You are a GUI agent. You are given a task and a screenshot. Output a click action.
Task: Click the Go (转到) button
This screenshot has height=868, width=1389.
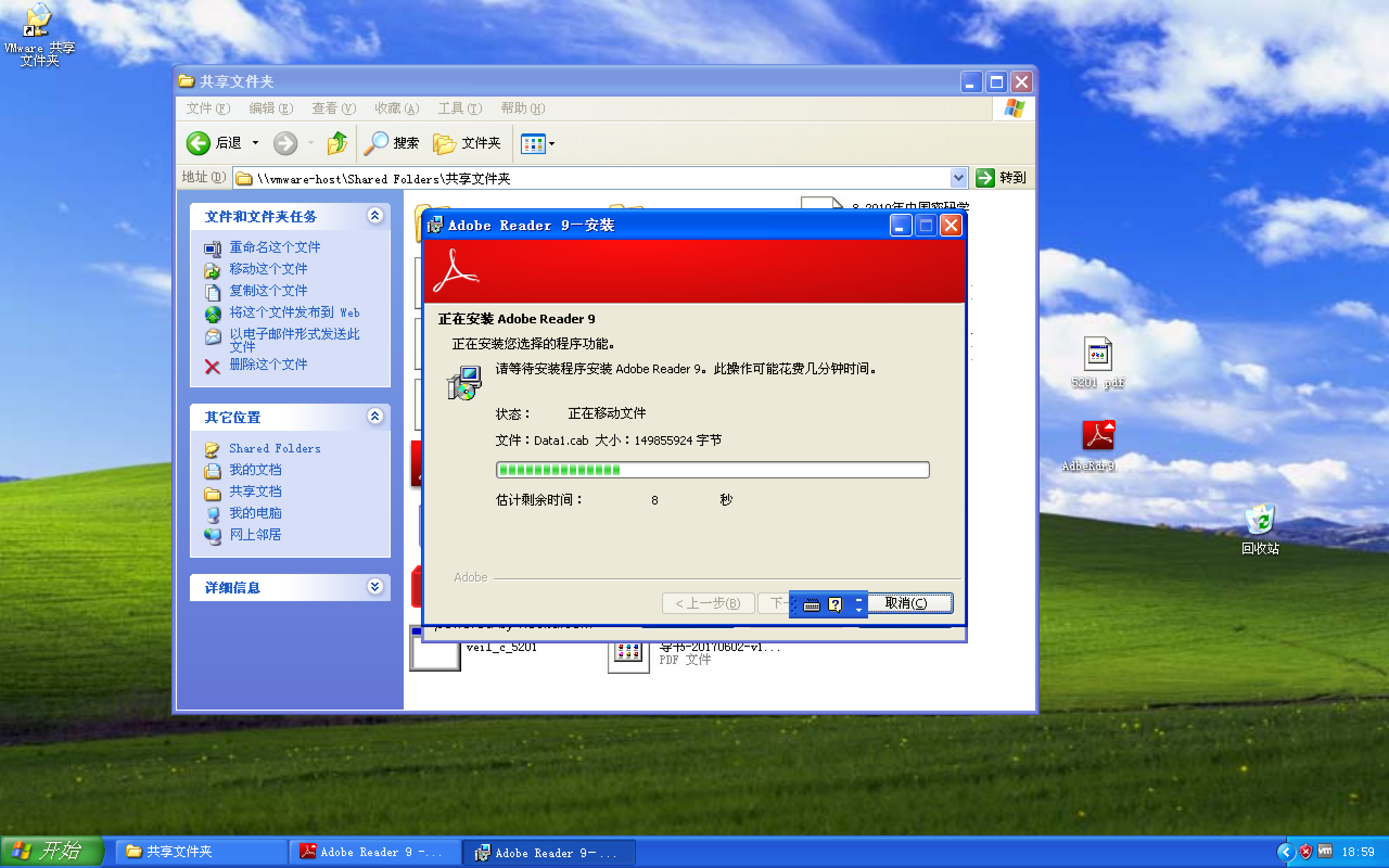(1001, 178)
